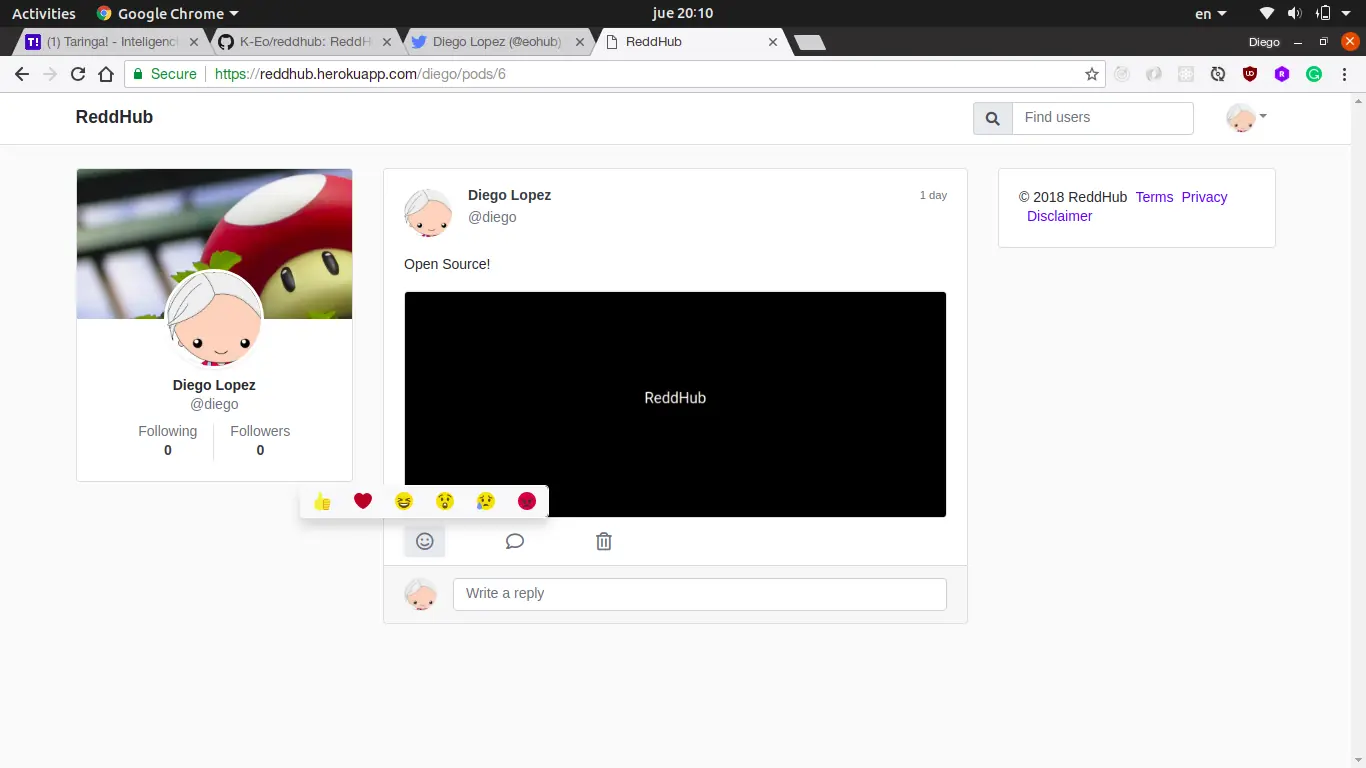Switch to the Diego Lopez Twitter tab

click(x=497, y=42)
